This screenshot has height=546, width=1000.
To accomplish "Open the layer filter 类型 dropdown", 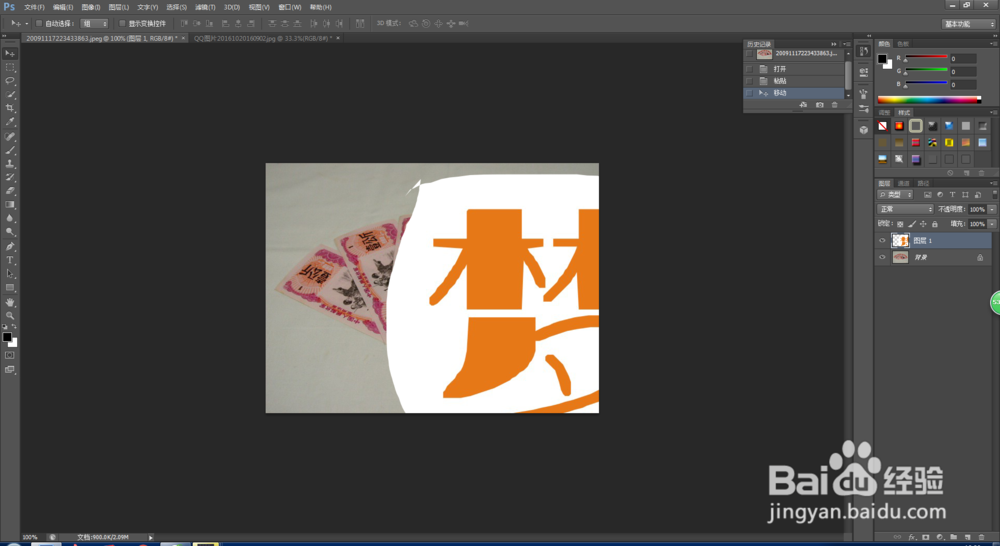I will pyautogui.click(x=895, y=195).
